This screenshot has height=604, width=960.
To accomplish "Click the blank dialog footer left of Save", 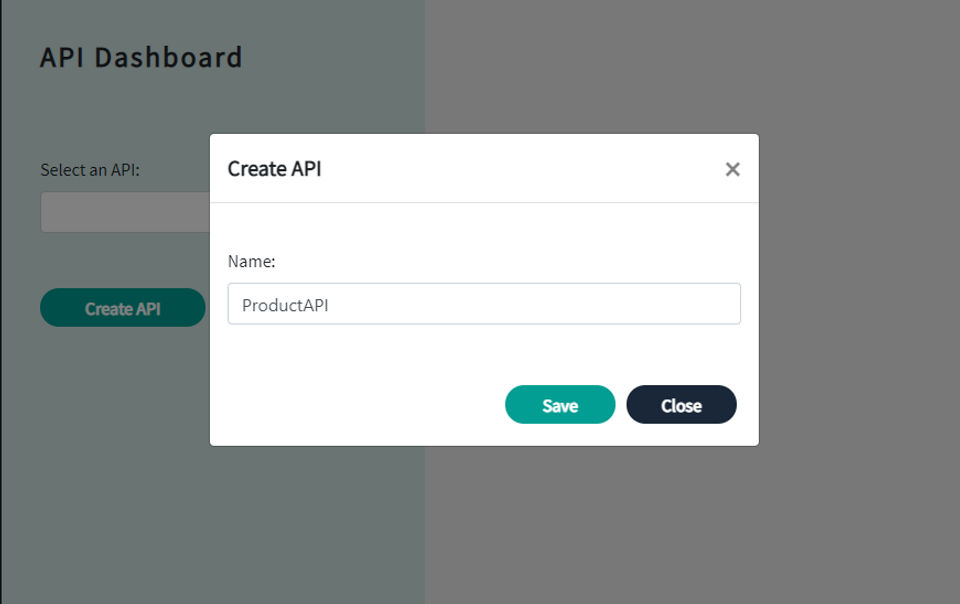I will (360, 405).
